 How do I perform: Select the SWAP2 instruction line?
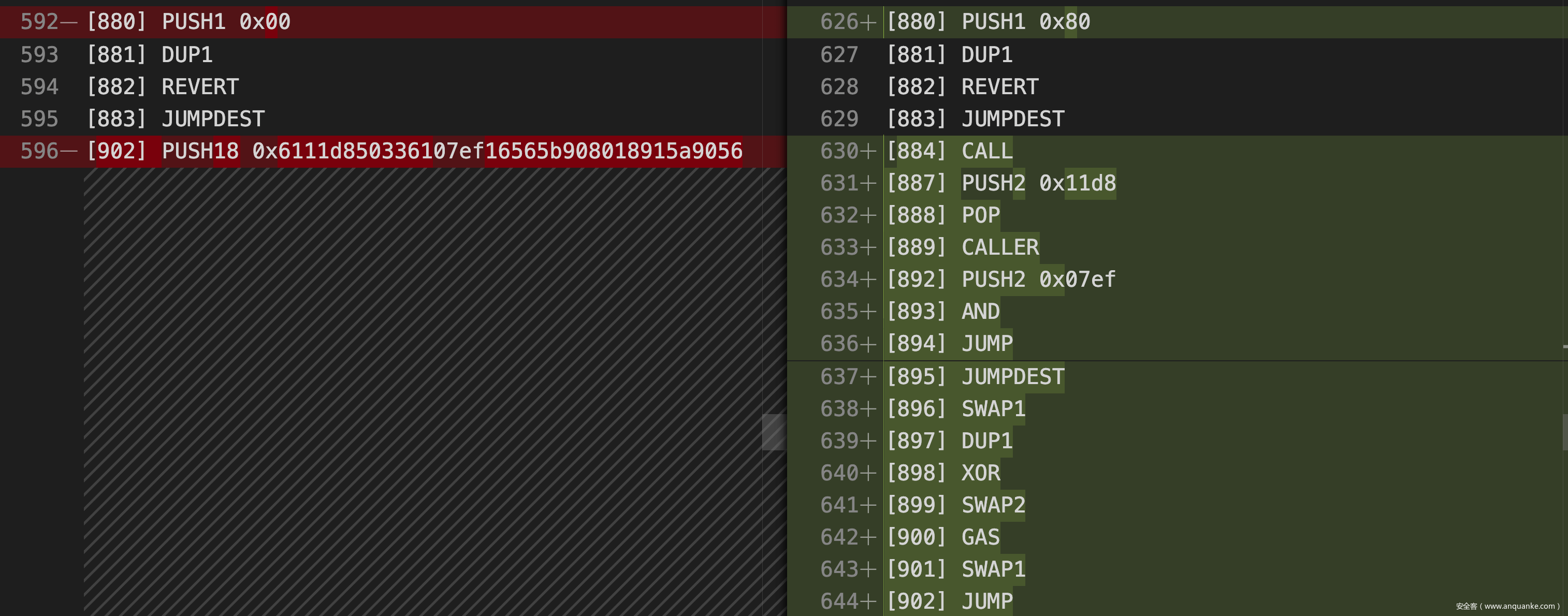coord(993,505)
